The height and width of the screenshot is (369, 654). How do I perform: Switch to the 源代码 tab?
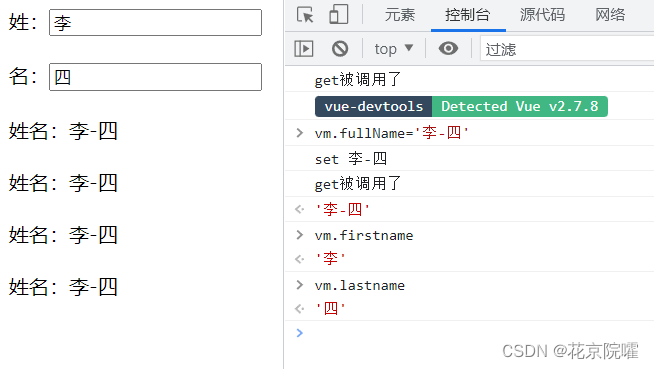click(x=543, y=15)
